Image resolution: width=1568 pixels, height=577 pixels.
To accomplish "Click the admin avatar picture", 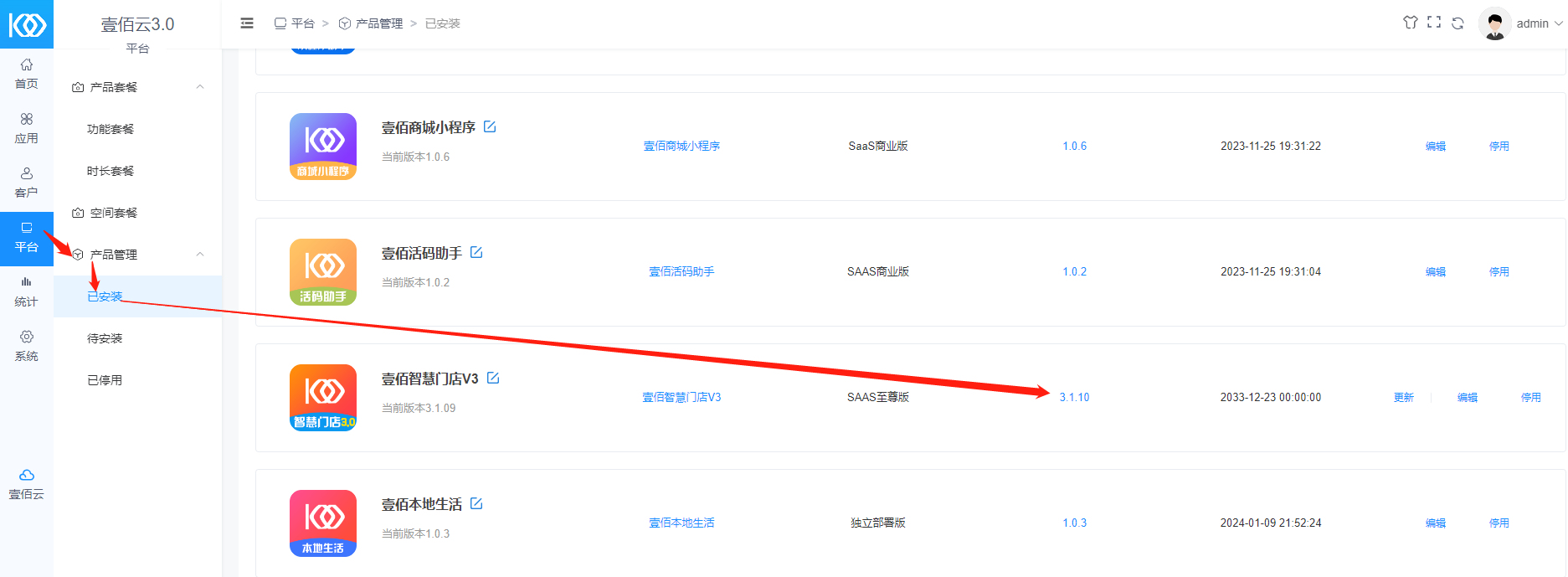I will (x=1494, y=23).
